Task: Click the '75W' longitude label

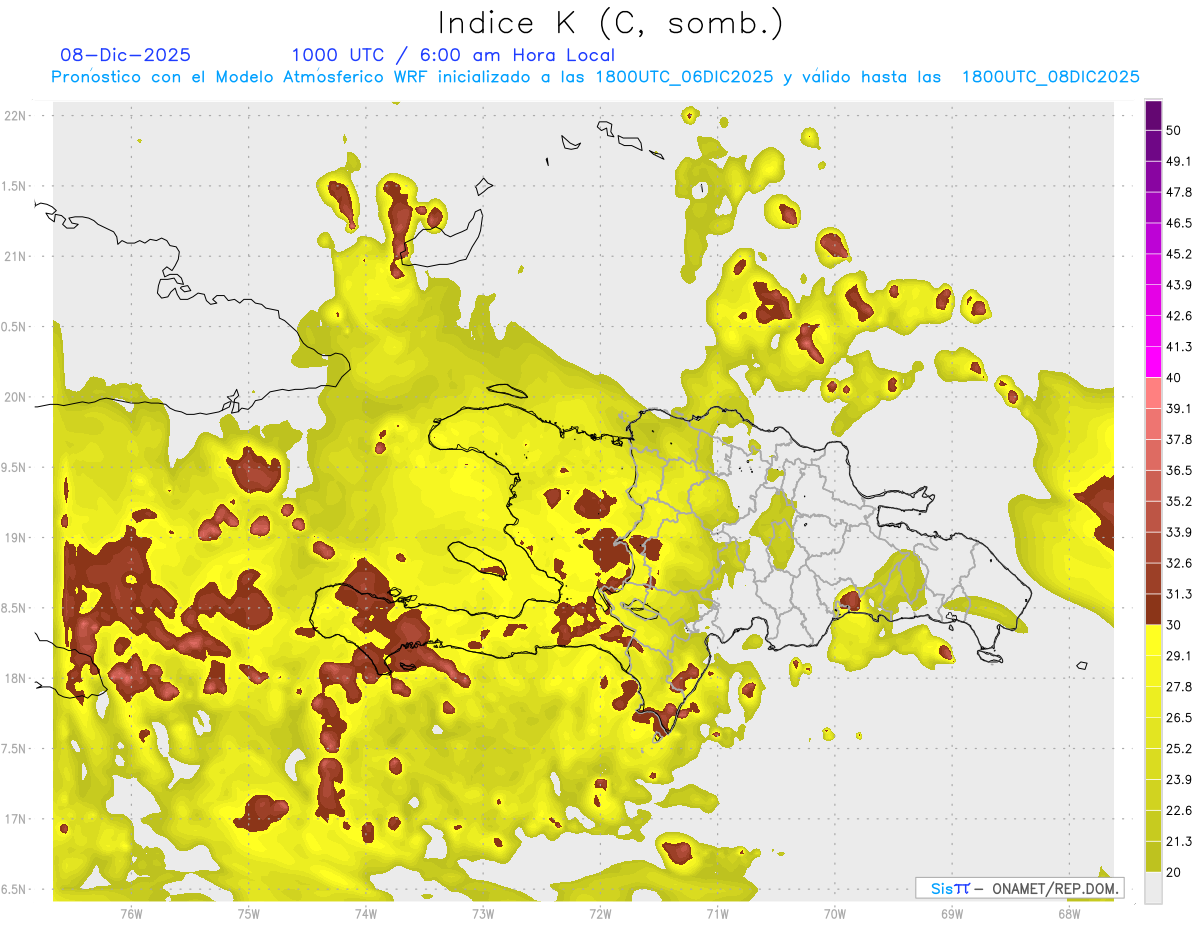Action: point(249,914)
